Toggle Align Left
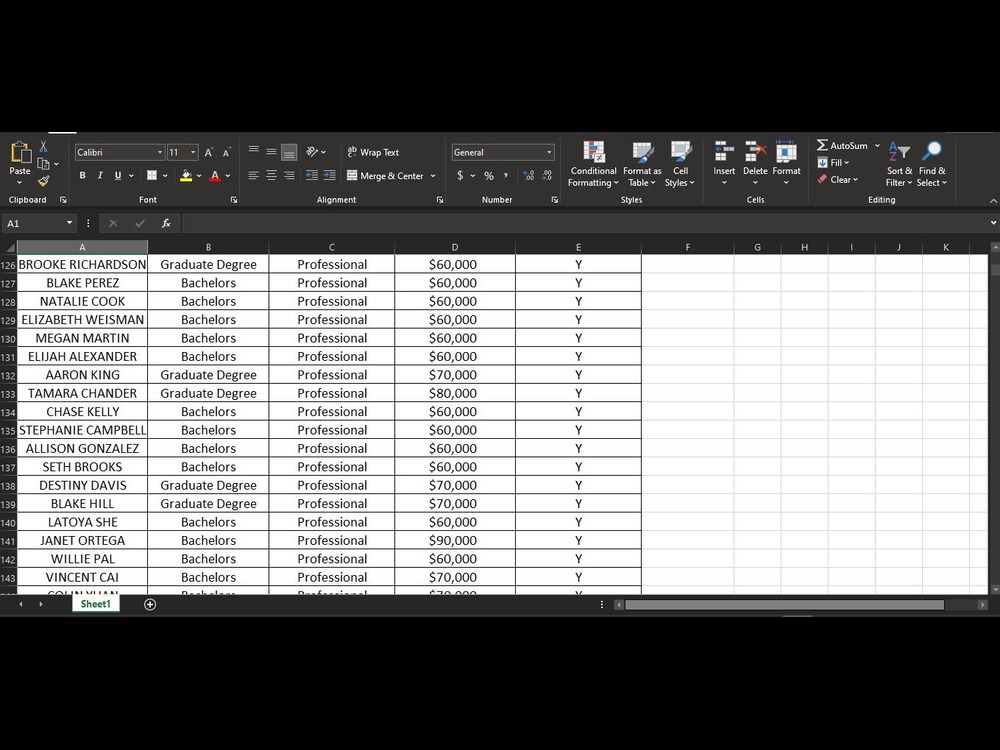The width and height of the screenshot is (1000, 750). click(x=254, y=175)
